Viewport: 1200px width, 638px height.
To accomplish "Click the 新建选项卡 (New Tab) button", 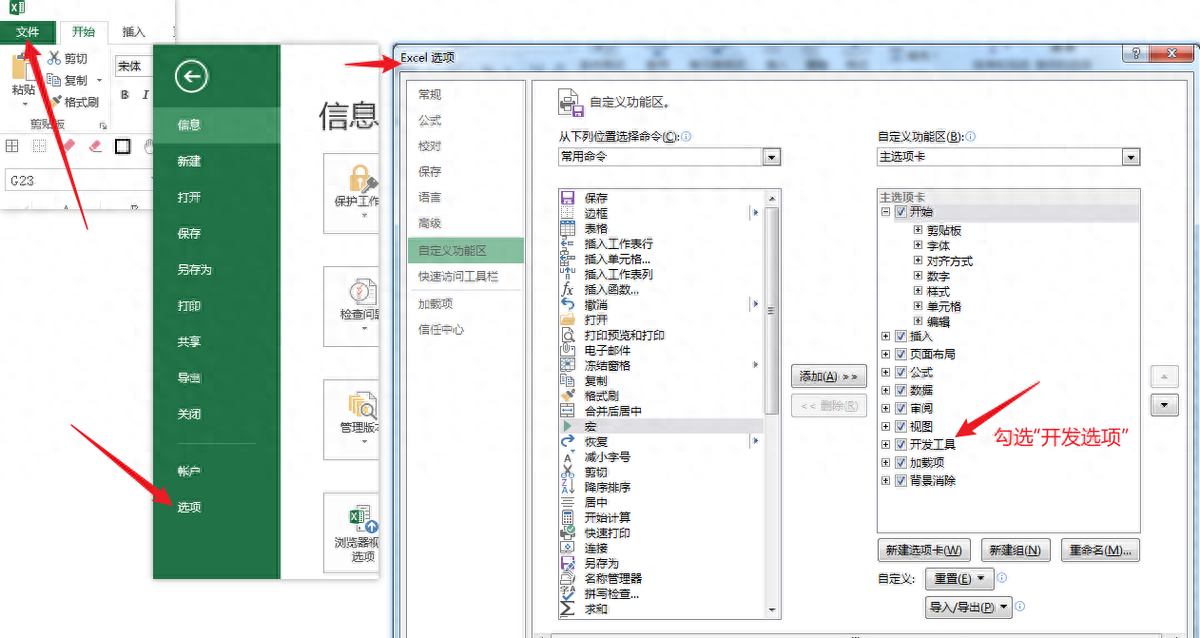I will click(924, 550).
